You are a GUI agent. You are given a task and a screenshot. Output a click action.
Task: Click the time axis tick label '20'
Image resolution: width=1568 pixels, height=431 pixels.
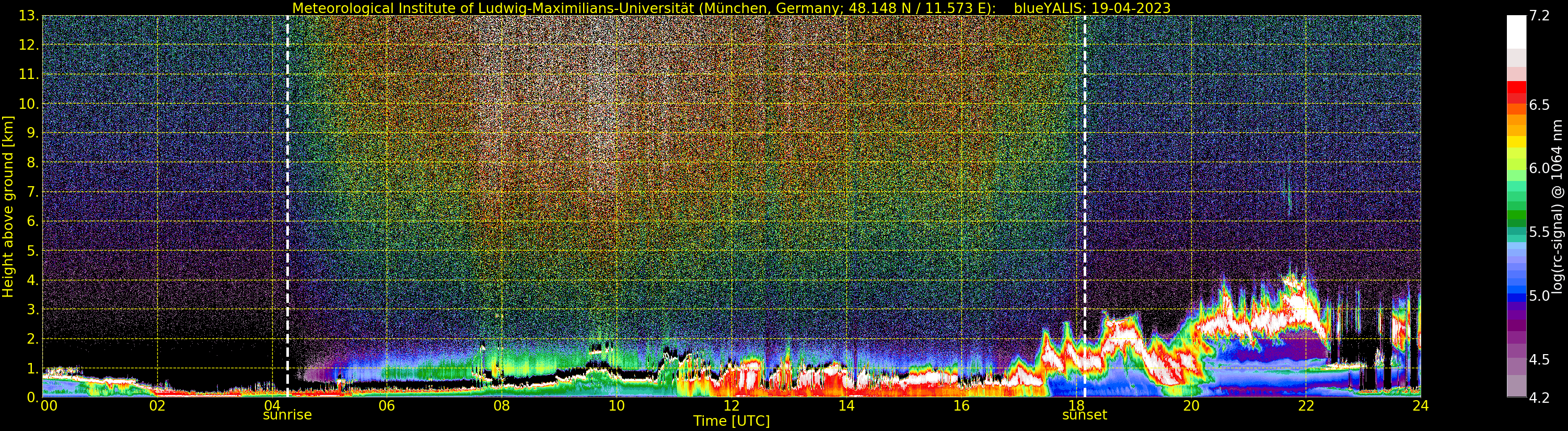coord(1191,405)
